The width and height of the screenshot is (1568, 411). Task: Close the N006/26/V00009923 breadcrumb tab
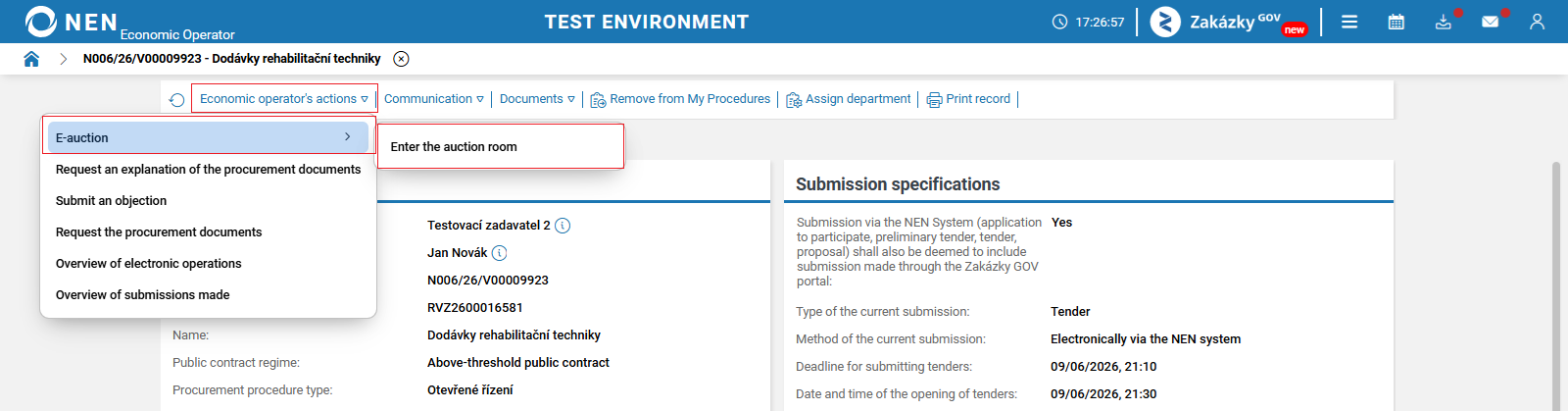(401, 59)
